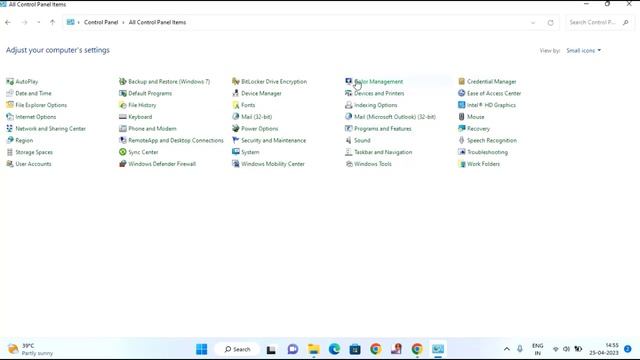Screen dimensions: 640x360
Task: Click the Troubleshooting link
Action: coord(487,152)
